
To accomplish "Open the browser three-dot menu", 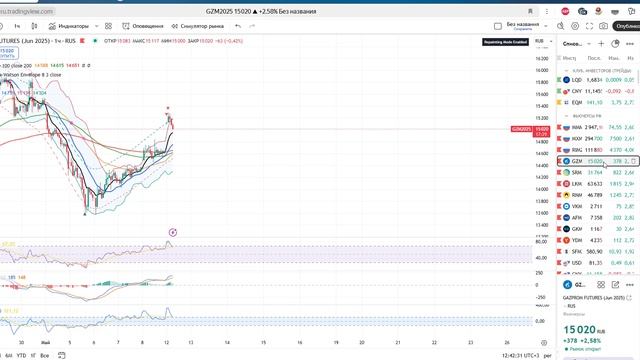I will coord(547,11).
